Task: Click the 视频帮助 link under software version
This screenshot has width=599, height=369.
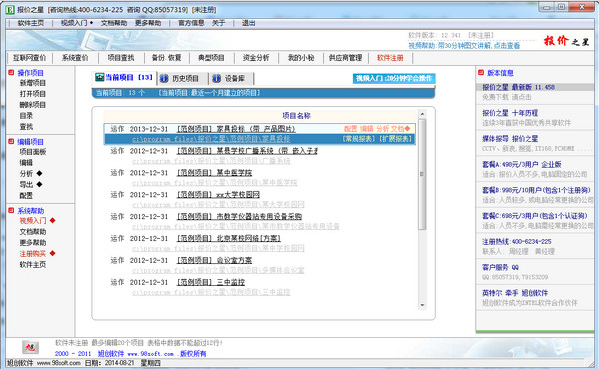Action: 464,45
